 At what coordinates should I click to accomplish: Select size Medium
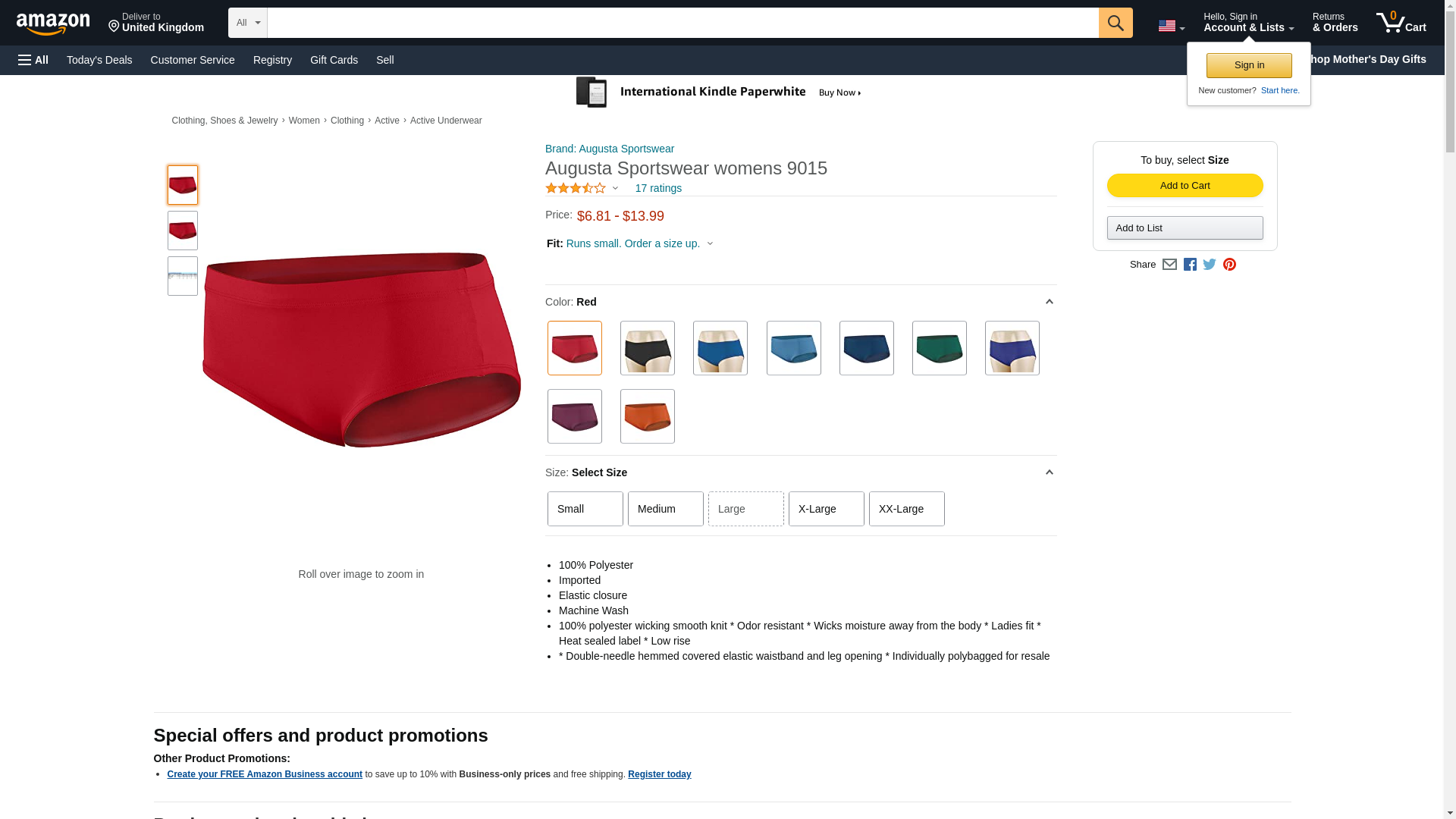665,509
